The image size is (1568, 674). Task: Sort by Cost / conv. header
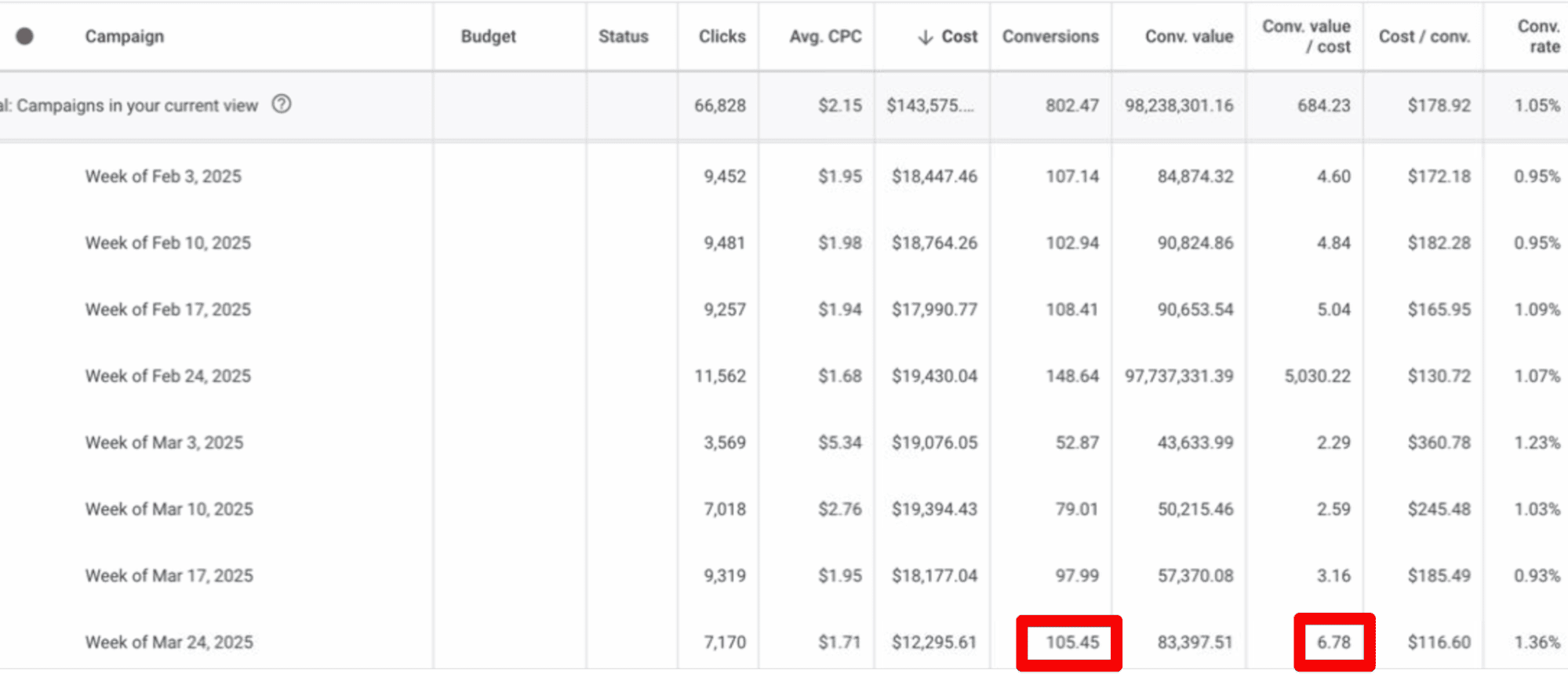1424,37
